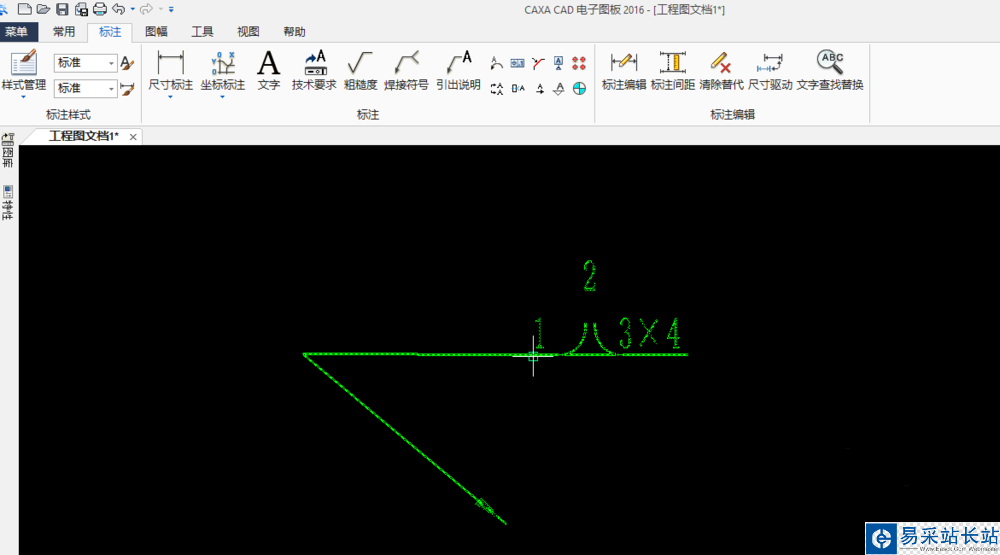Screen dimensions: 1000x555
Task: Open the 标注编辑 annotation edit tool
Action: (x=624, y=70)
